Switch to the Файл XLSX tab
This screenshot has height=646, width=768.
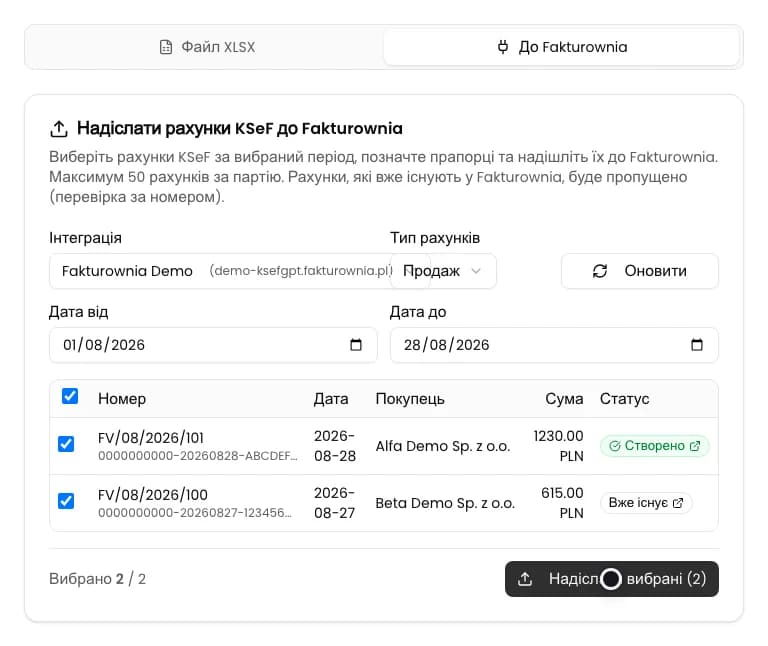click(207, 47)
